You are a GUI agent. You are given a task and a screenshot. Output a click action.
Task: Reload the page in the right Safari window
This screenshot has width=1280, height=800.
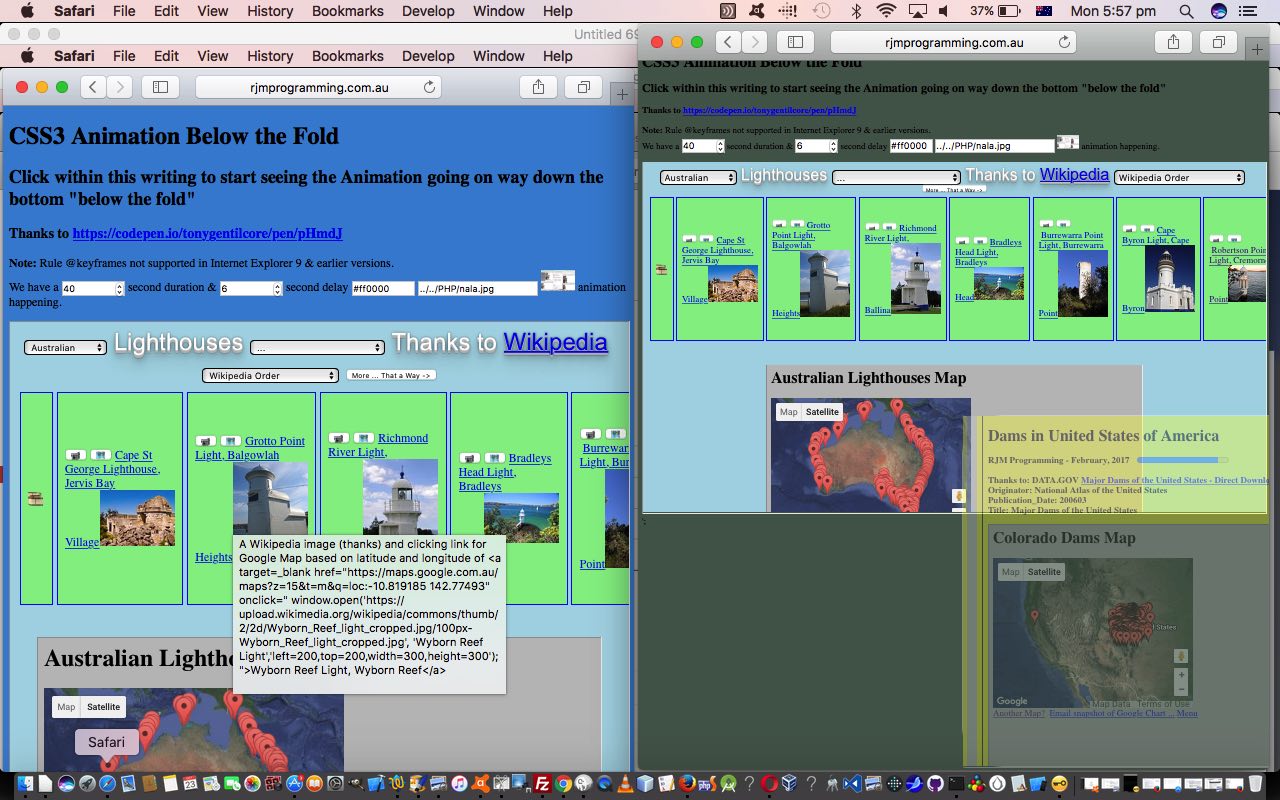[x=1064, y=42]
